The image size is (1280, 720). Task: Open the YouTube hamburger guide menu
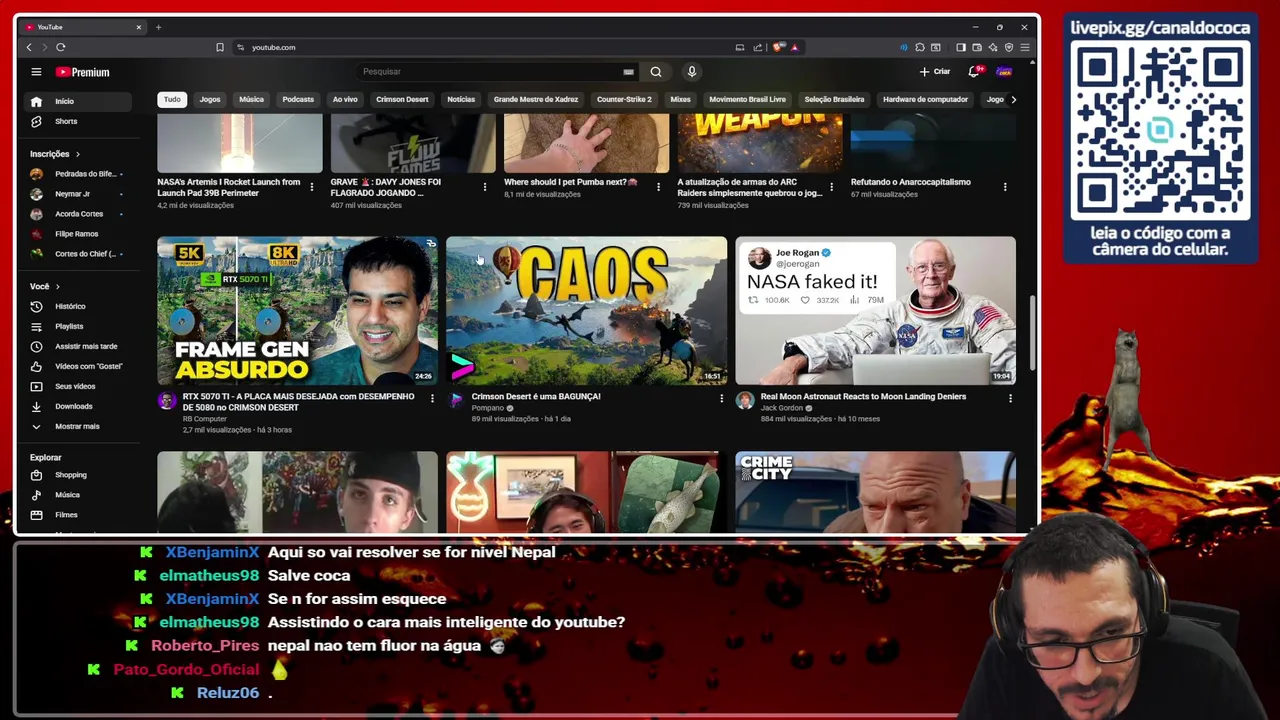point(36,72)
